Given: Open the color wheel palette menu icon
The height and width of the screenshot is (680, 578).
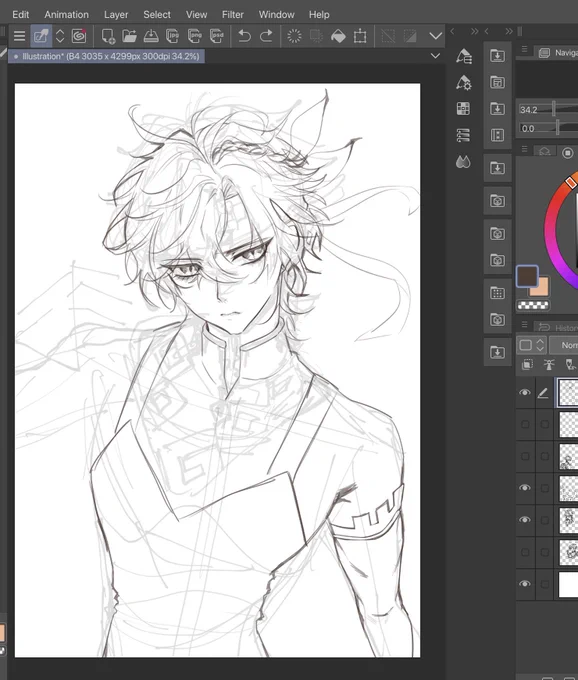Looking at the screenshot, I should click(524, 149).
